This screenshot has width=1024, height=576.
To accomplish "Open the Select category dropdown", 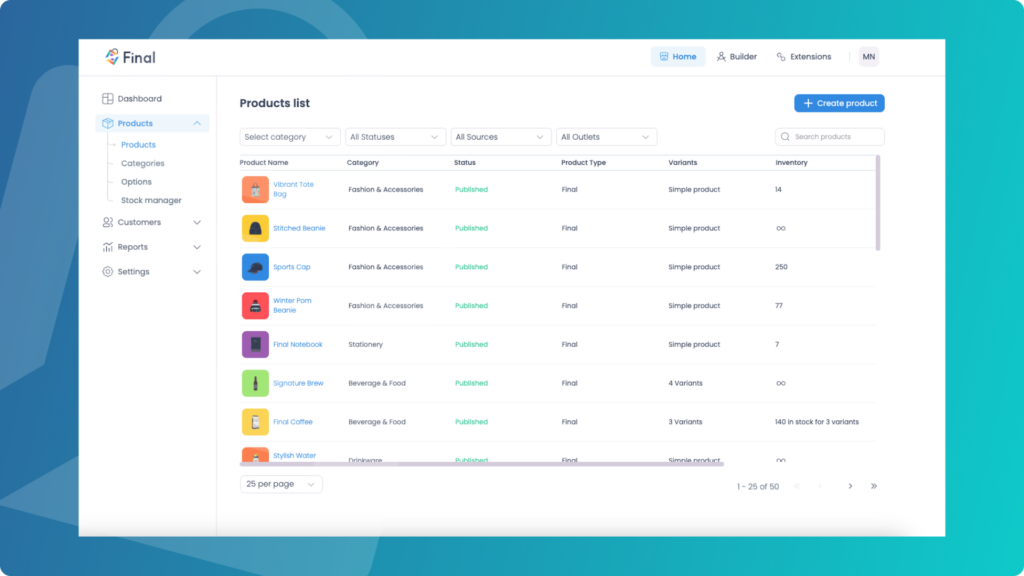I will click(x=290, y=137).
